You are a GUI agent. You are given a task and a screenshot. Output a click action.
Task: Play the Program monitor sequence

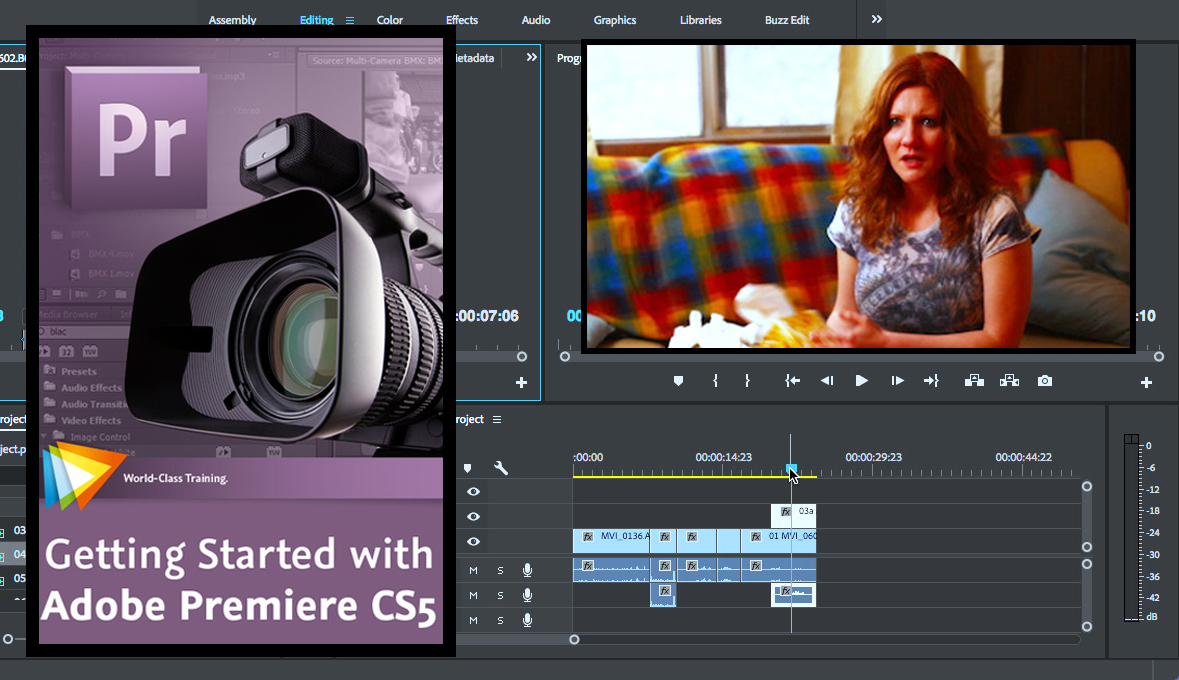(x=862, y=381)
